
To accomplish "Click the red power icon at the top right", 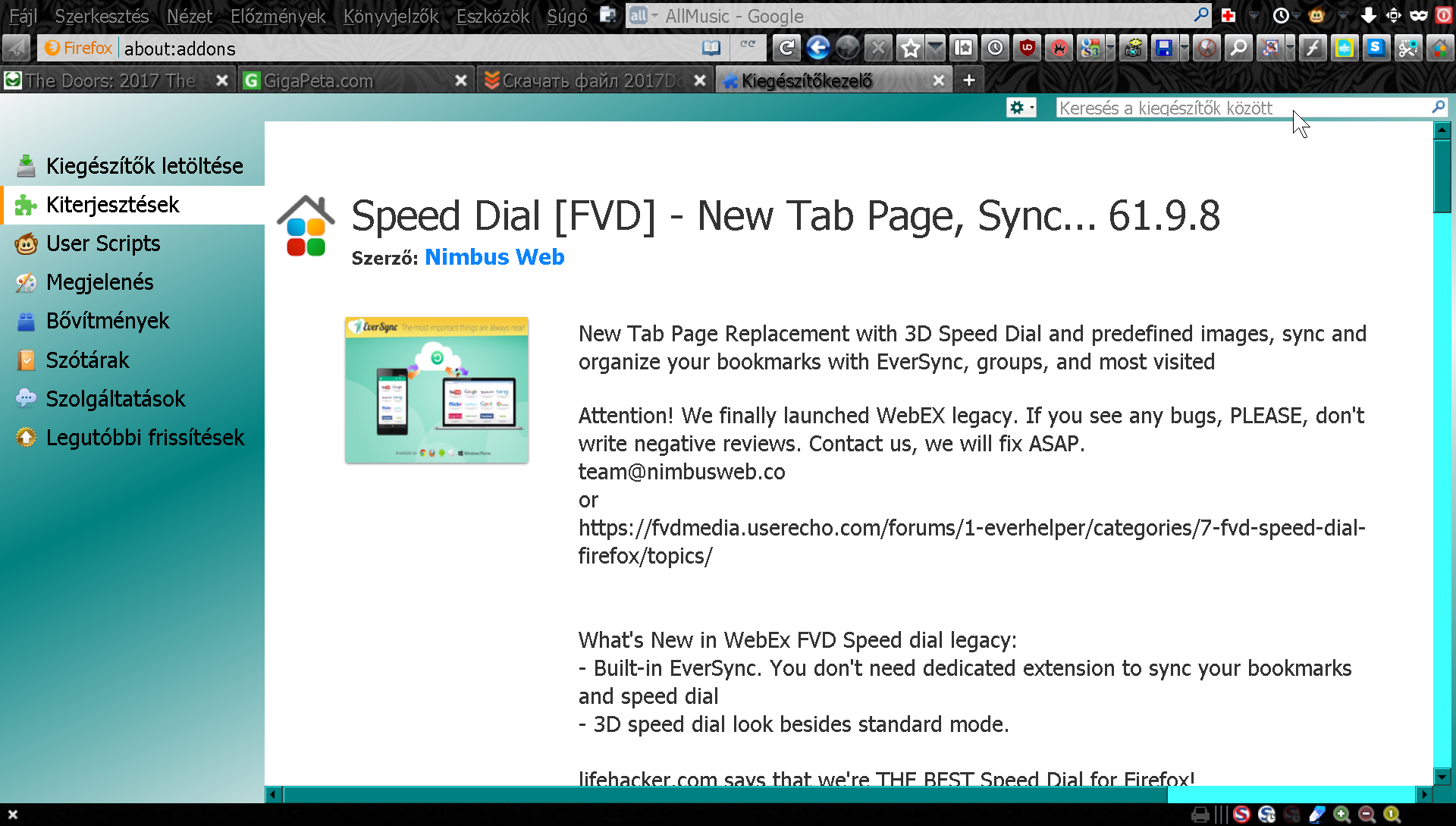I will click(x=1444, y=15).
